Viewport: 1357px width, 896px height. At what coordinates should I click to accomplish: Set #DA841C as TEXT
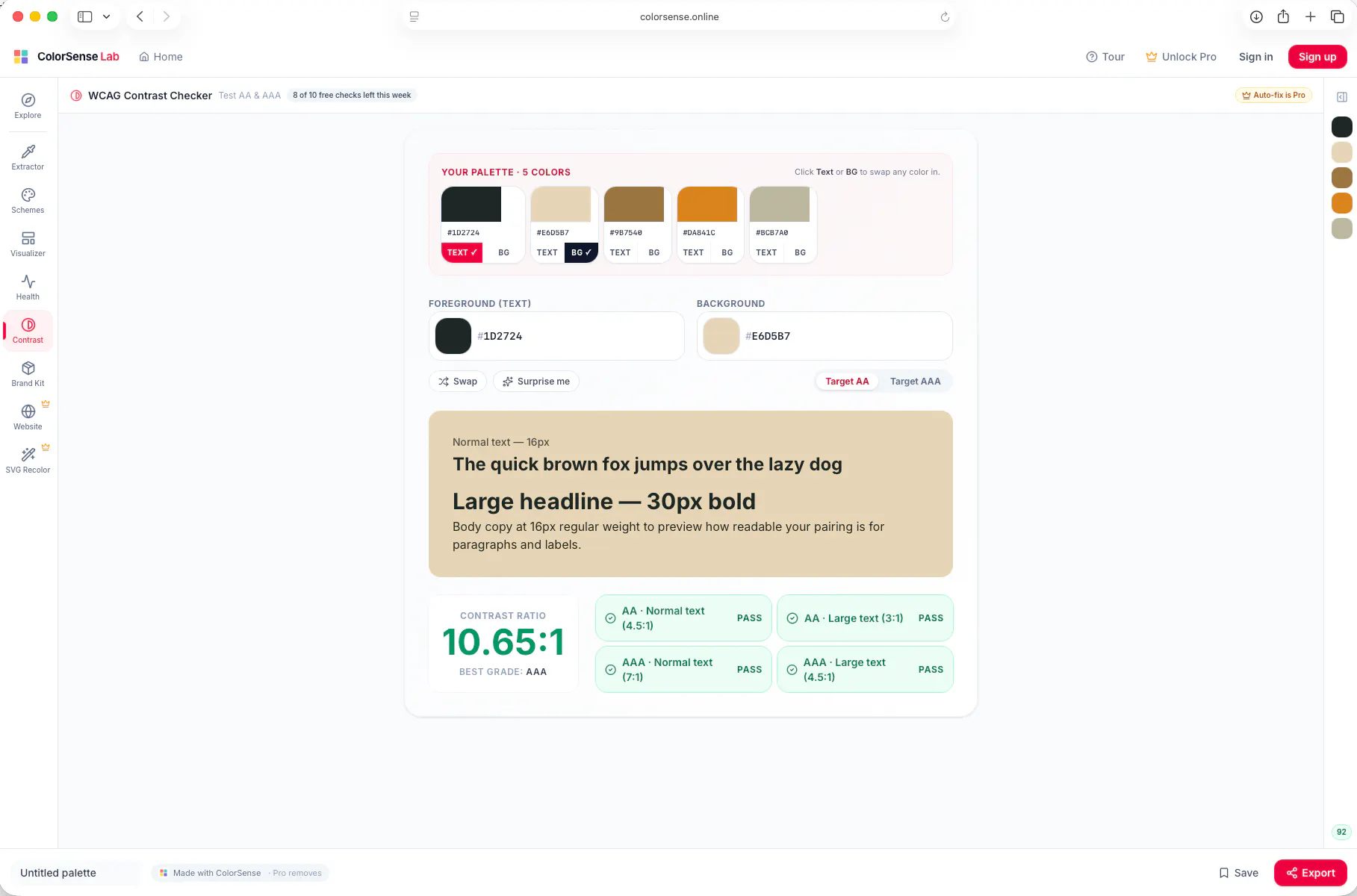coord(694,252)
